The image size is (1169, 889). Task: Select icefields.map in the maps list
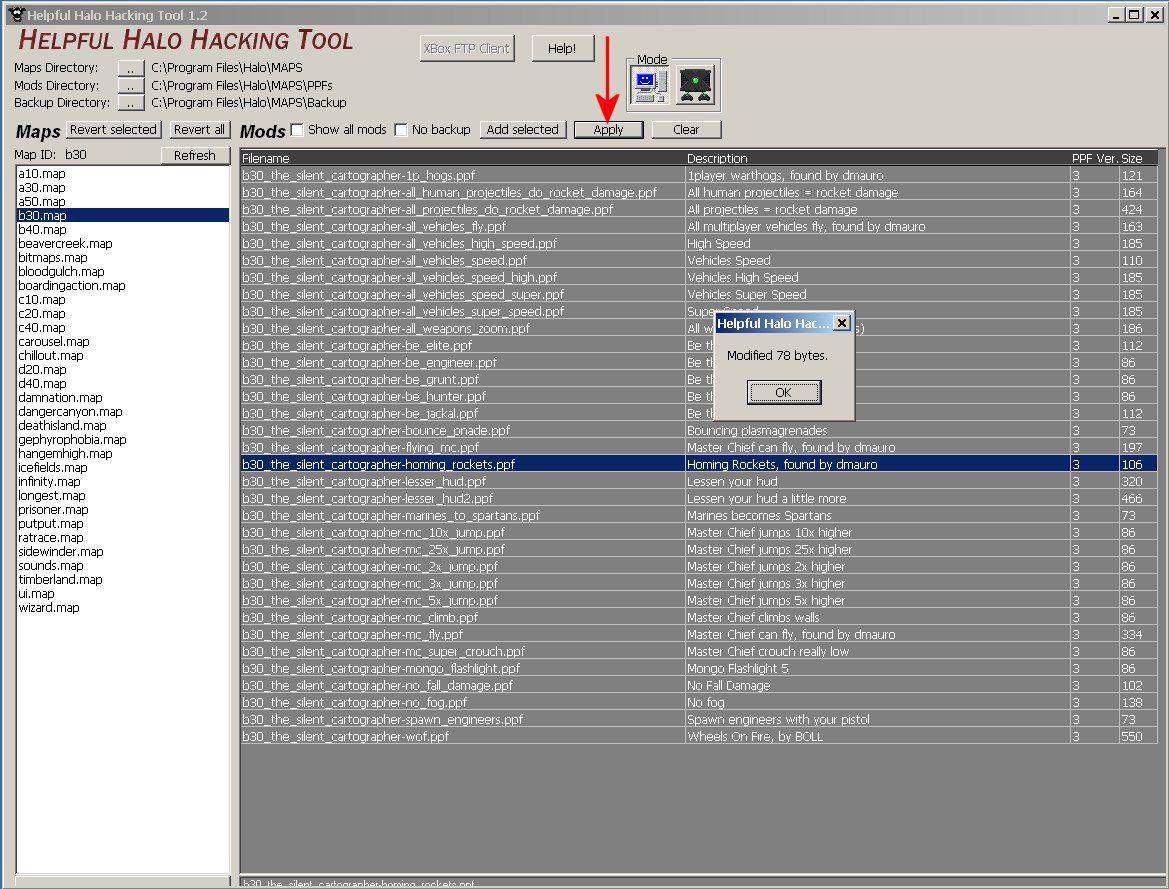click(122, 468)
